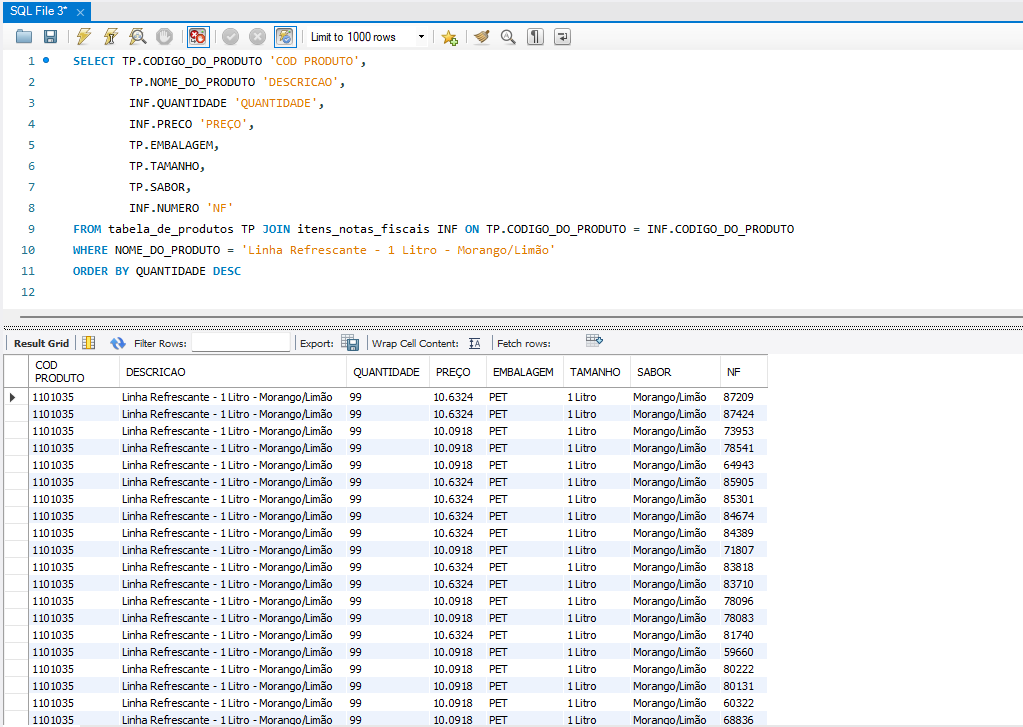This screenshot has width=1023, height=727.
Task: Click the WHERE keyword on line 10
Action: pos(90,250)
